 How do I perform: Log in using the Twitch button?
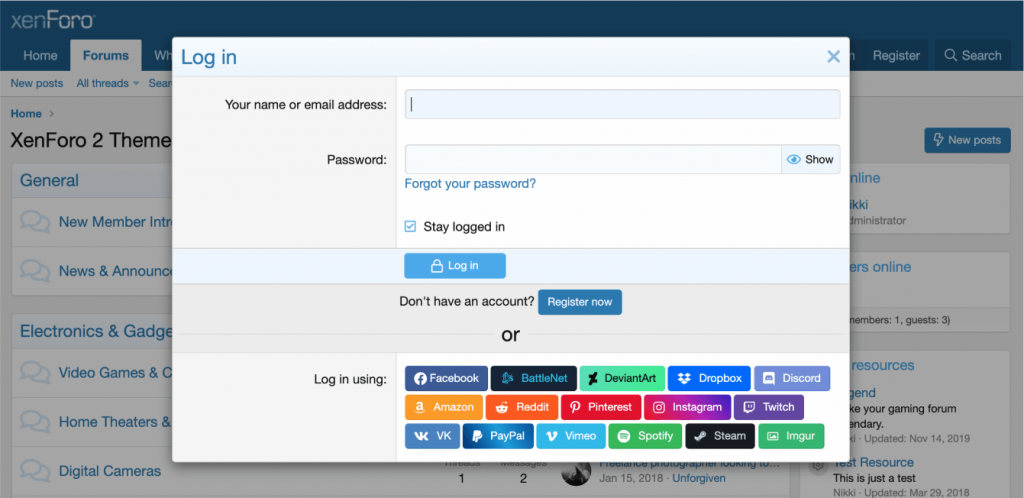tap(769, 407)
